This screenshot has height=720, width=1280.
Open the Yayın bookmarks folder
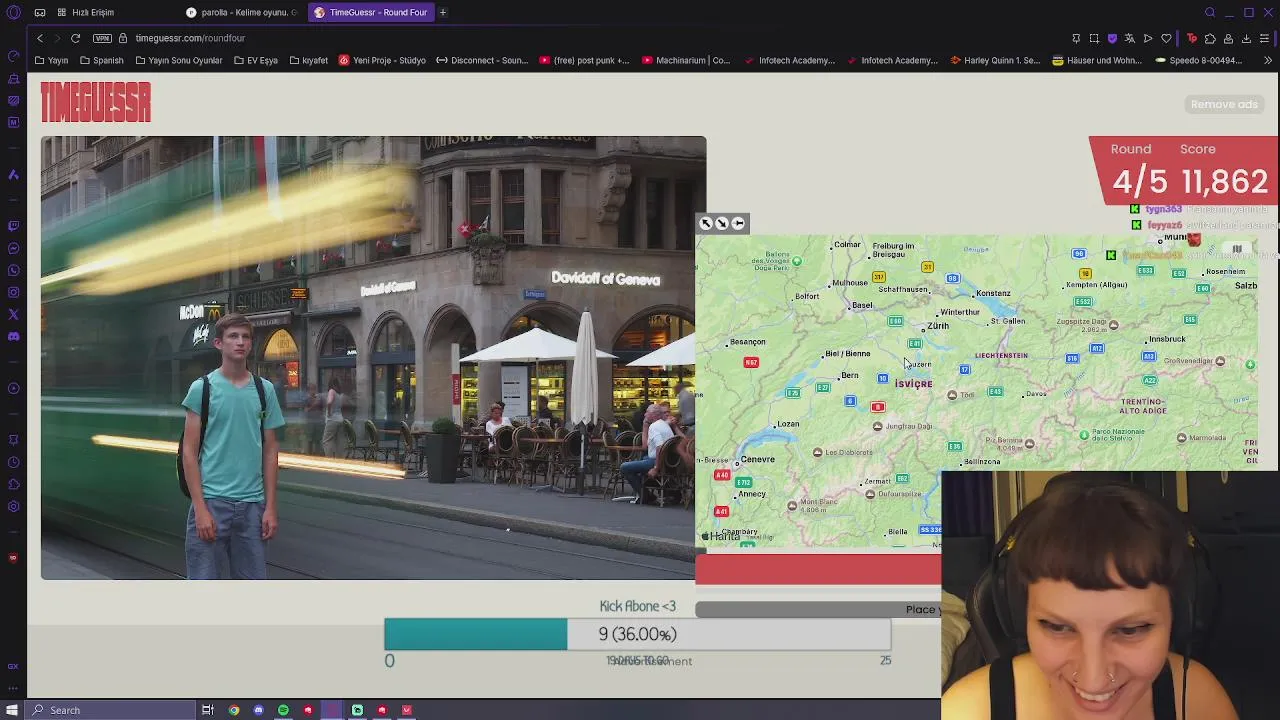click(x=52, y=60)
